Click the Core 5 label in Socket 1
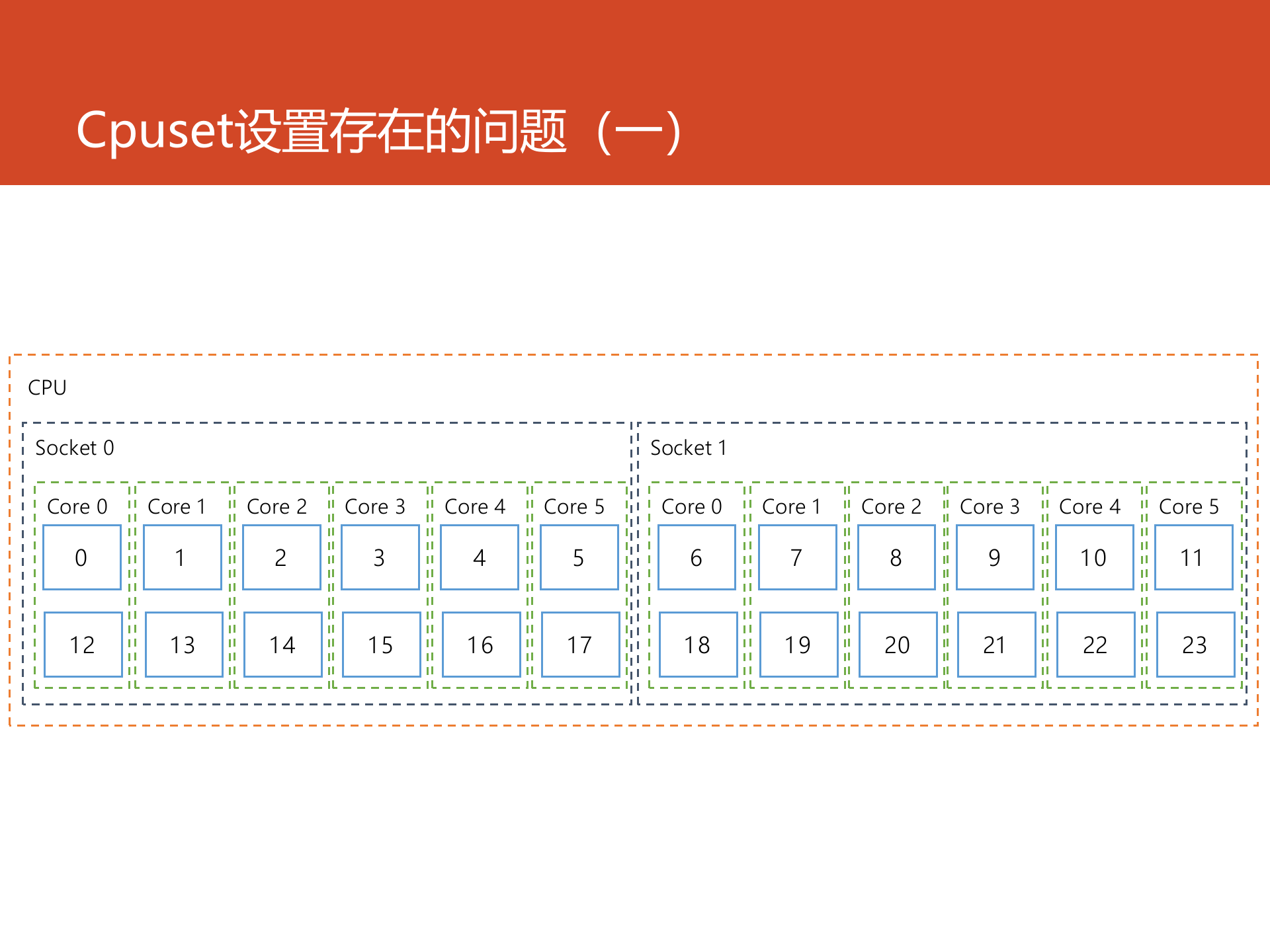The image size is (1270, 952). point(1190,506)
